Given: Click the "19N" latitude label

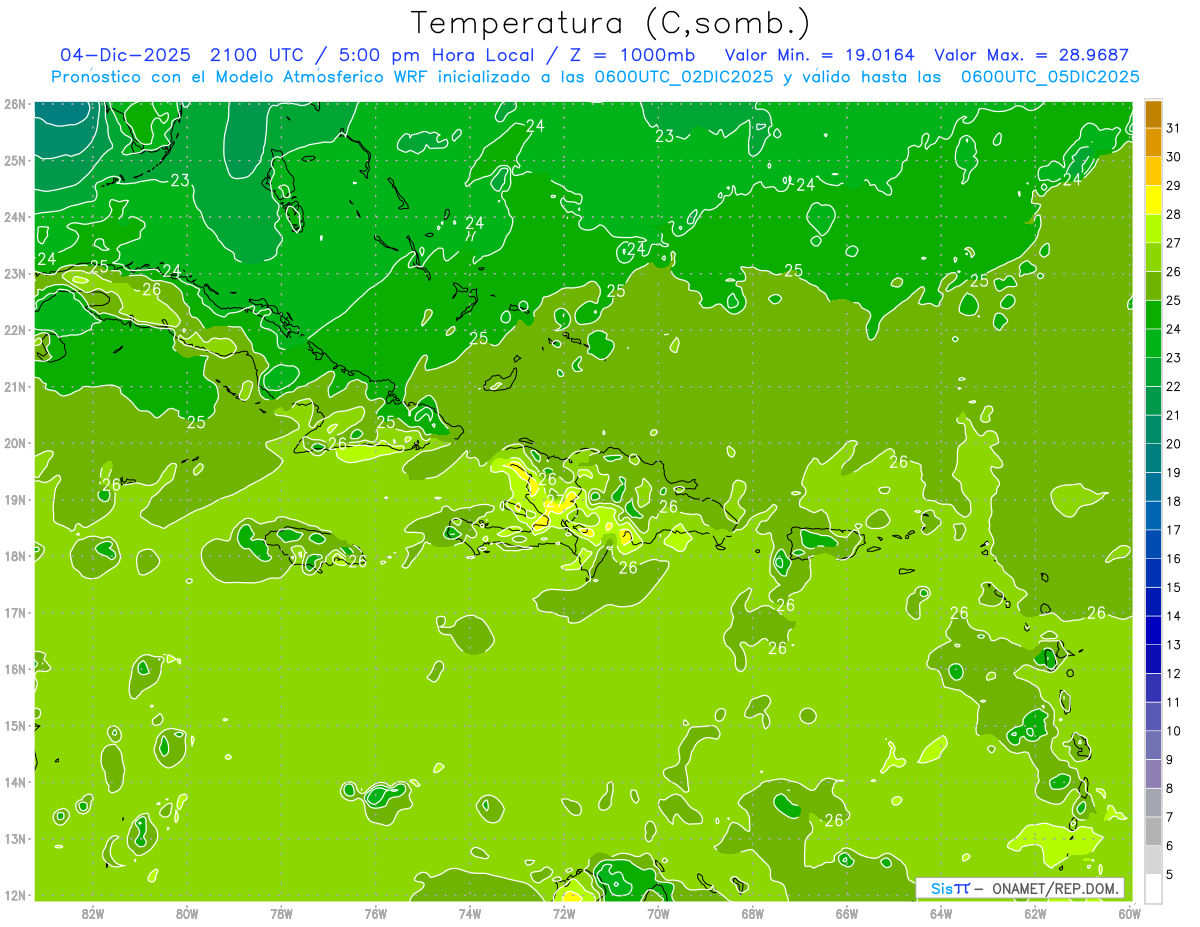Looking at the screenshot, I should click(15, 499).
